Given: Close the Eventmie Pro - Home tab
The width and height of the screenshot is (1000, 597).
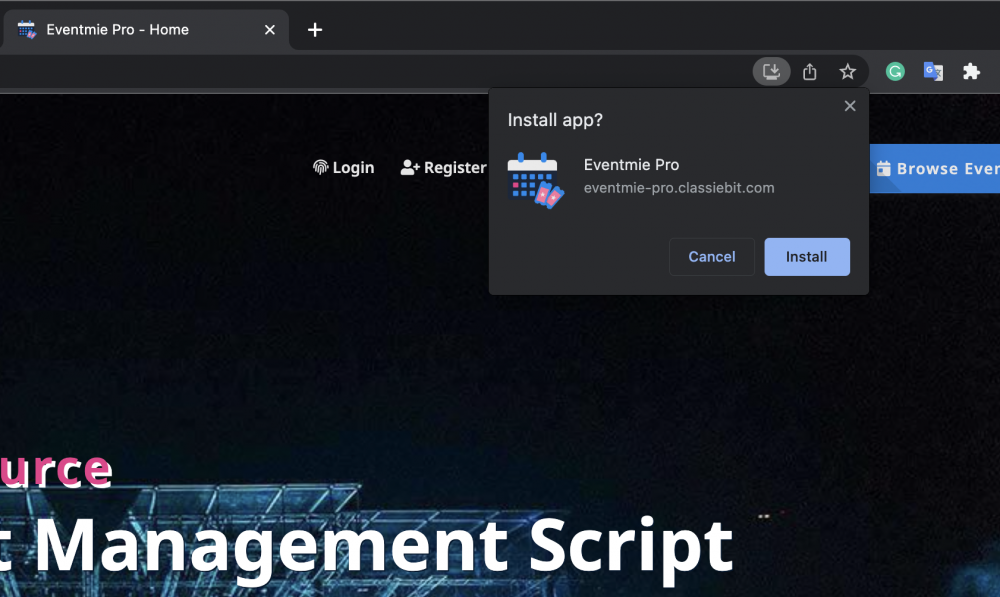Looking at the screenshot, I should (x=270, y=30).
